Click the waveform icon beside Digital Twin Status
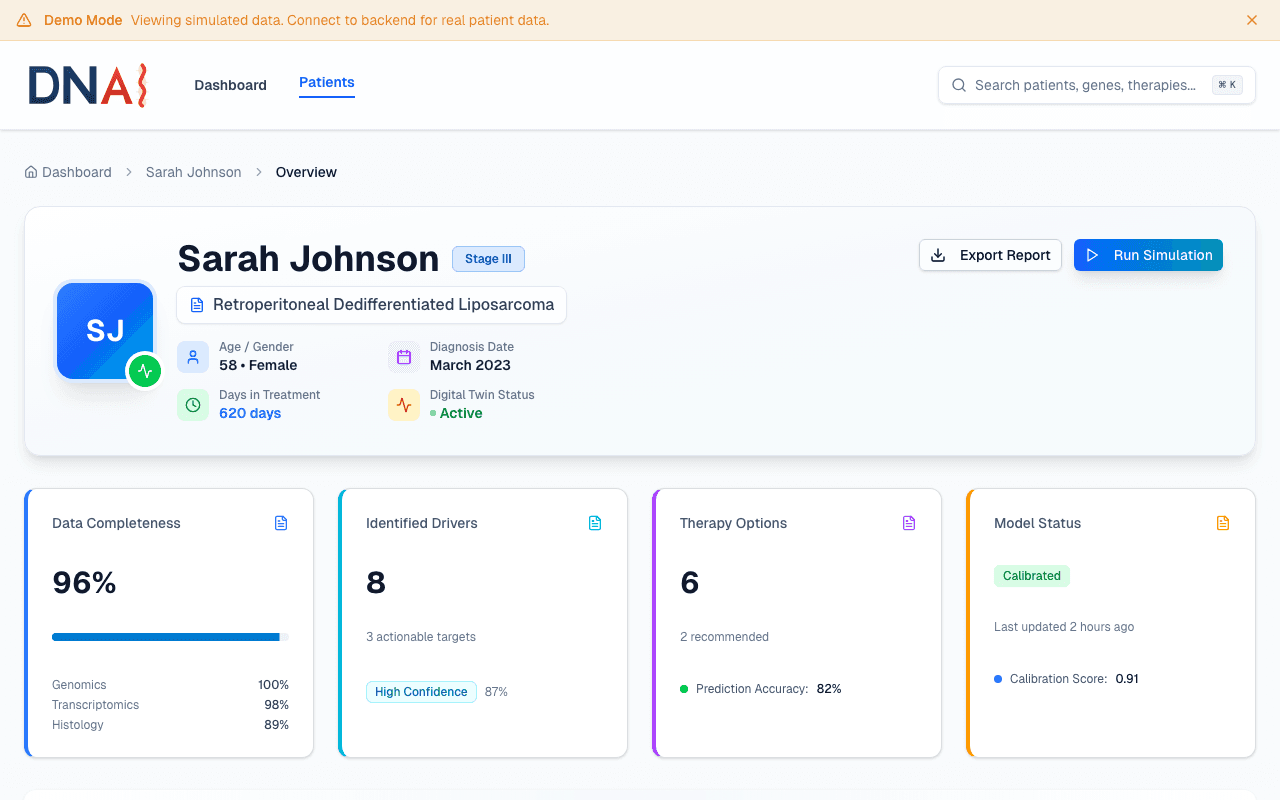 point(403,404)
